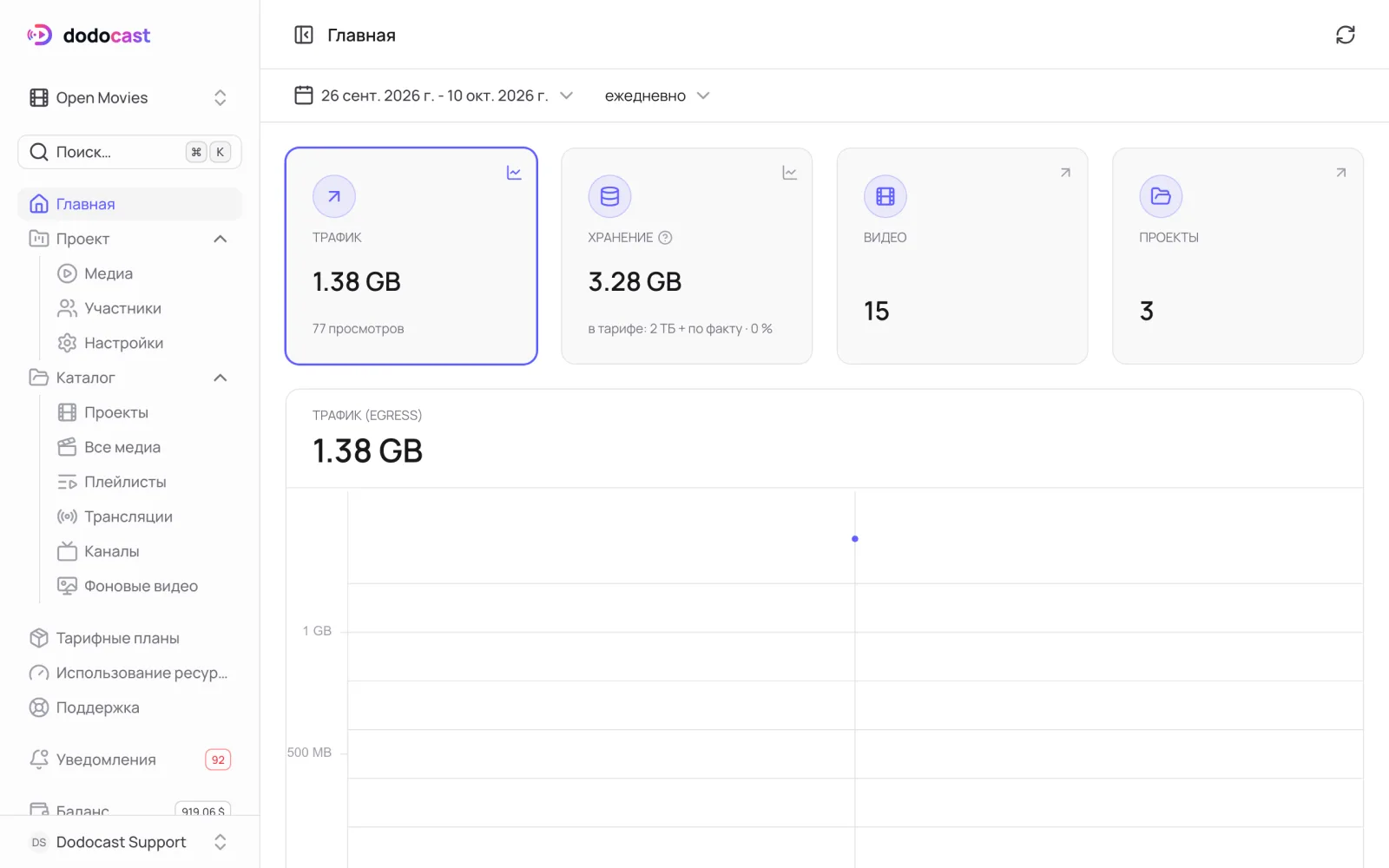Open Dodocast Support account switcher
The height and width of the screenshot is (868, 1389).
coord(130,842)
